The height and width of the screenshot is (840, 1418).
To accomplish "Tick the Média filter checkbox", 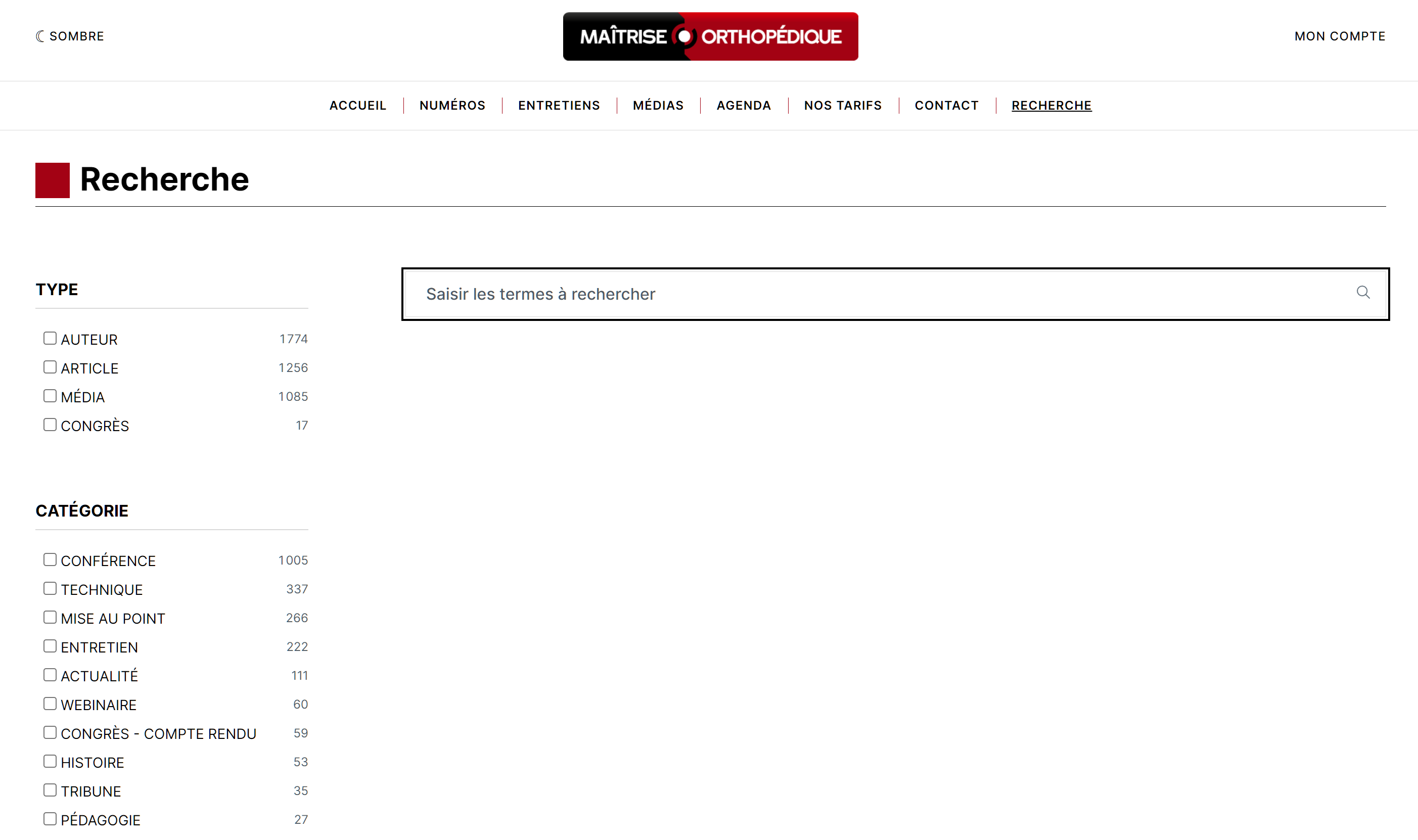I will [50, 396].
